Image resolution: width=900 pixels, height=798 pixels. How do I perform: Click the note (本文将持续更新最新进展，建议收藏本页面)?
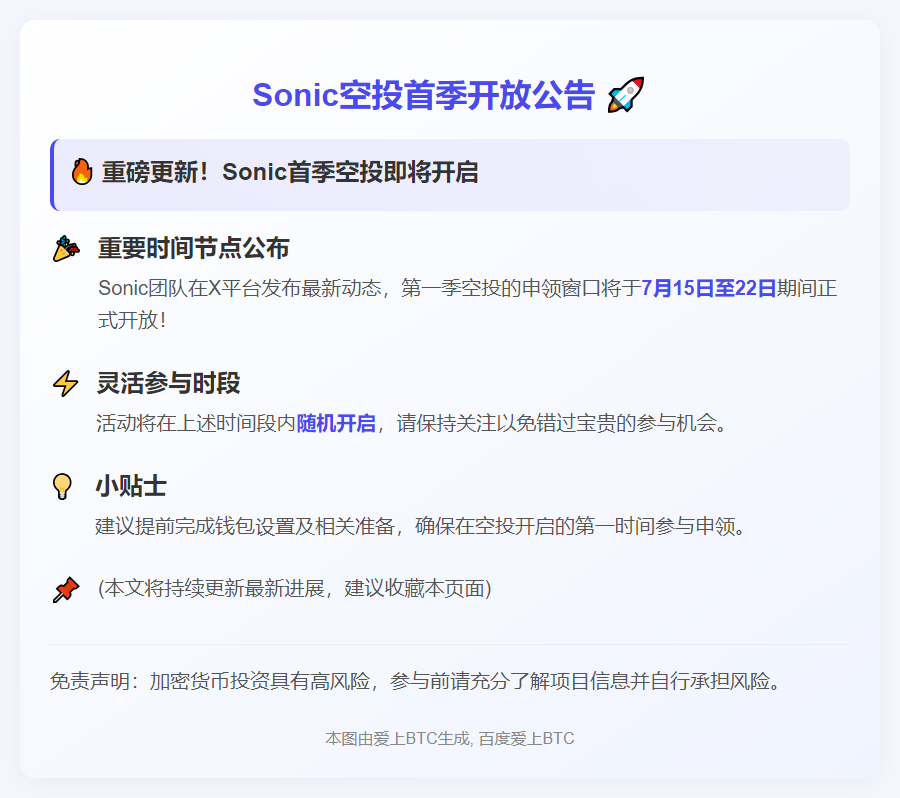(x=294, y=588)
